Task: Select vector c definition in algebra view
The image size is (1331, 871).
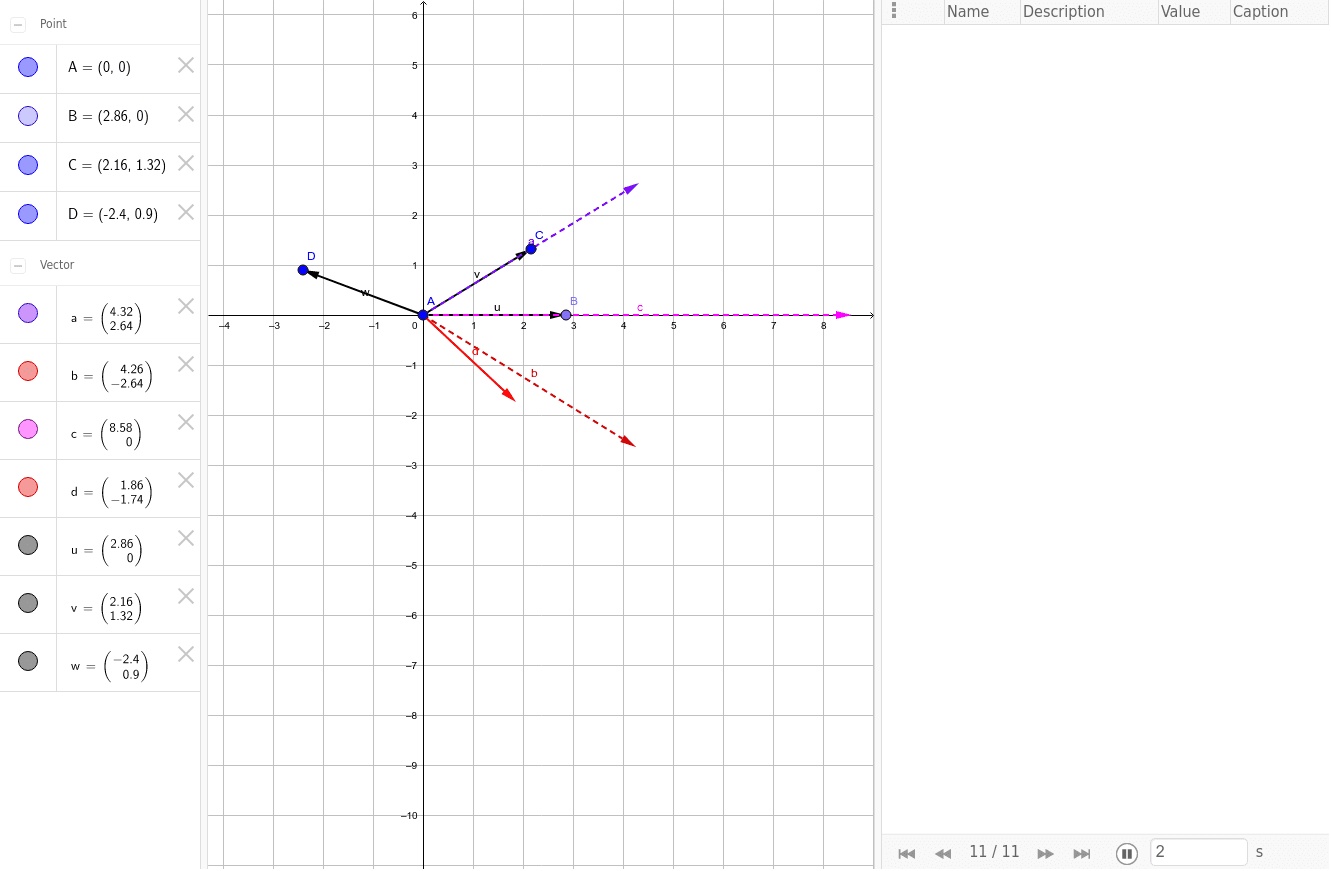Action: point(106,435)
